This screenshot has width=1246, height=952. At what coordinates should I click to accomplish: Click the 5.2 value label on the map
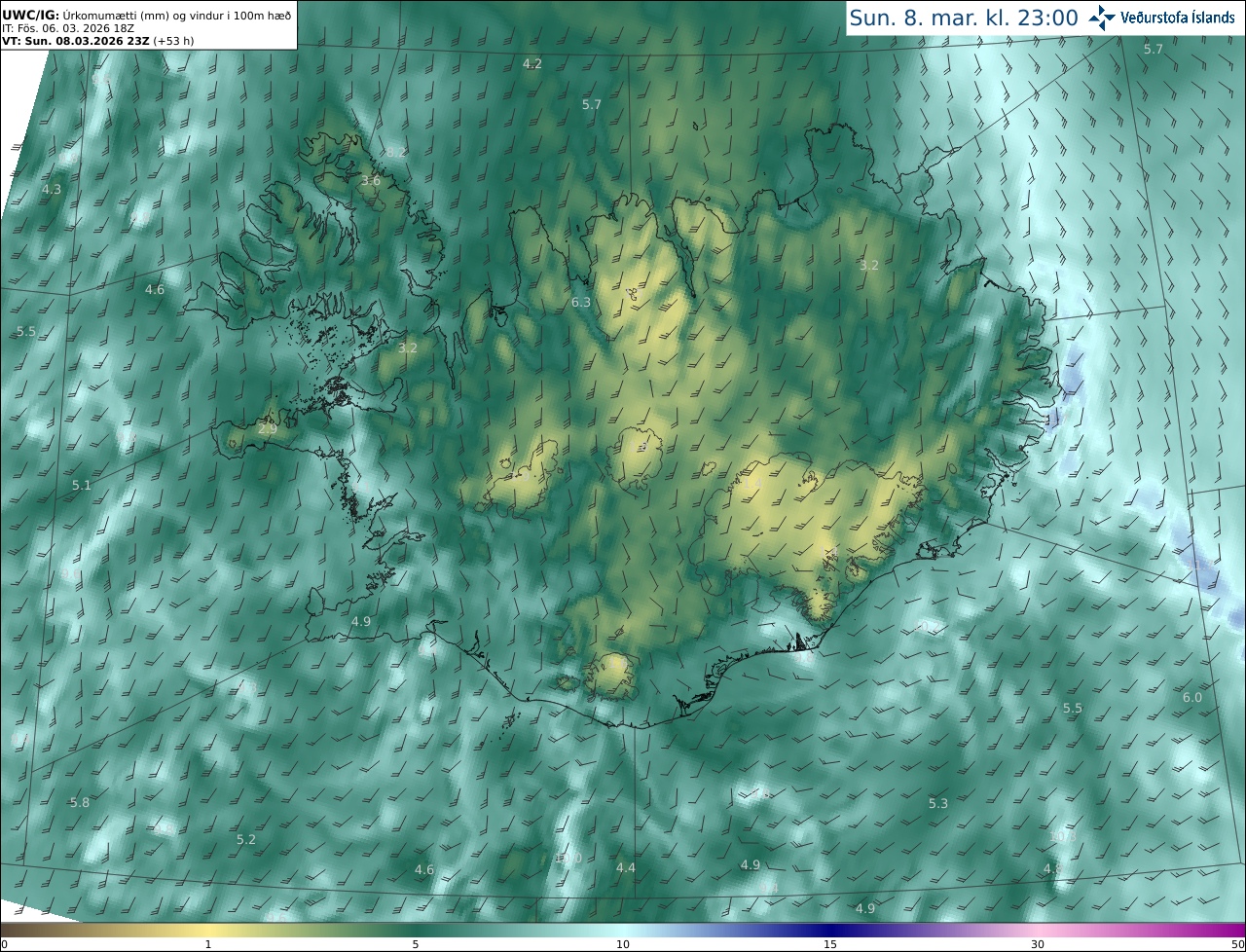click(246, 839)
